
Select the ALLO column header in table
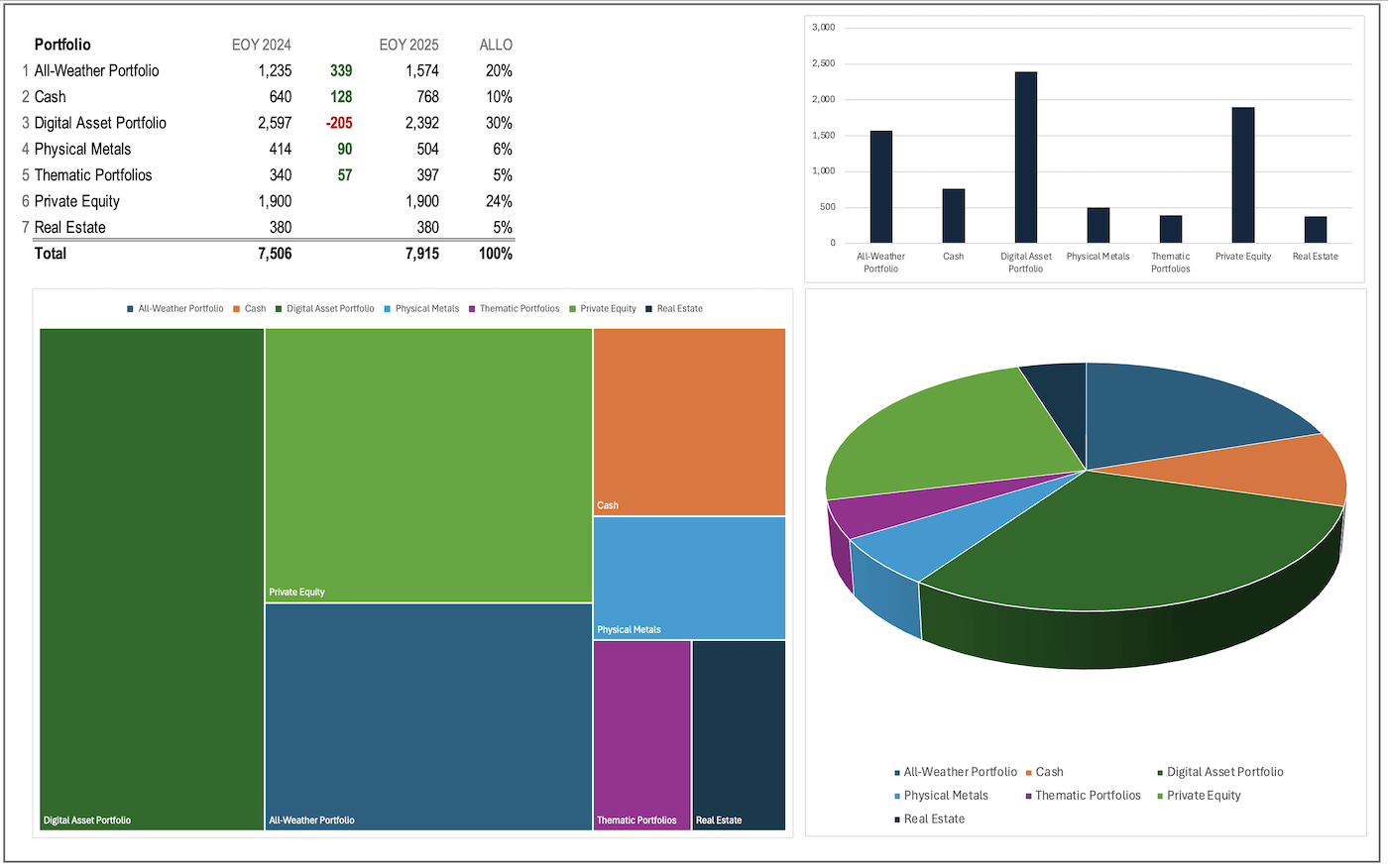pyautogui.click(x=496, y=45)
